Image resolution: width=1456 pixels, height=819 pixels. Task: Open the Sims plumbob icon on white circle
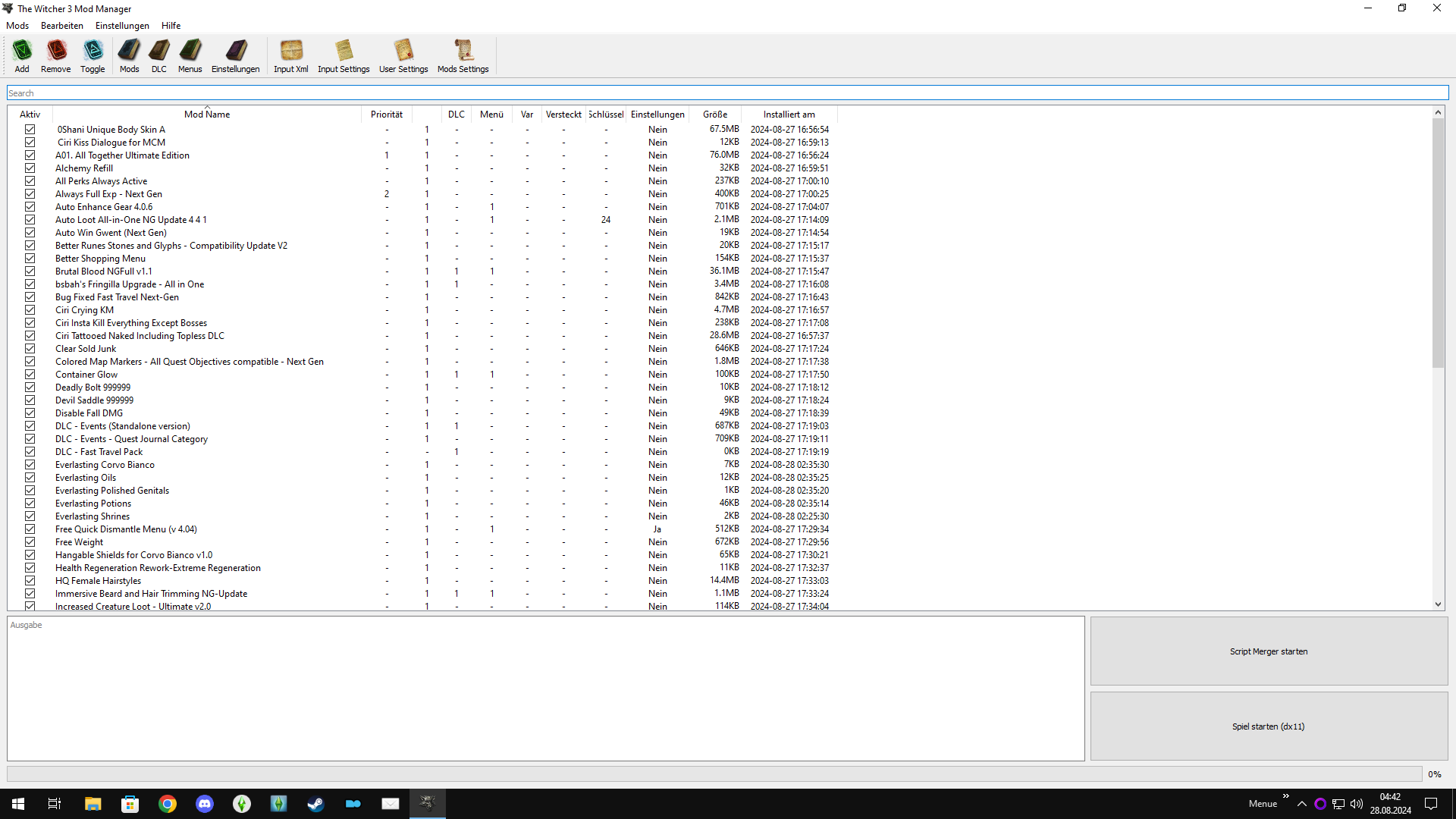pos(242,804)
